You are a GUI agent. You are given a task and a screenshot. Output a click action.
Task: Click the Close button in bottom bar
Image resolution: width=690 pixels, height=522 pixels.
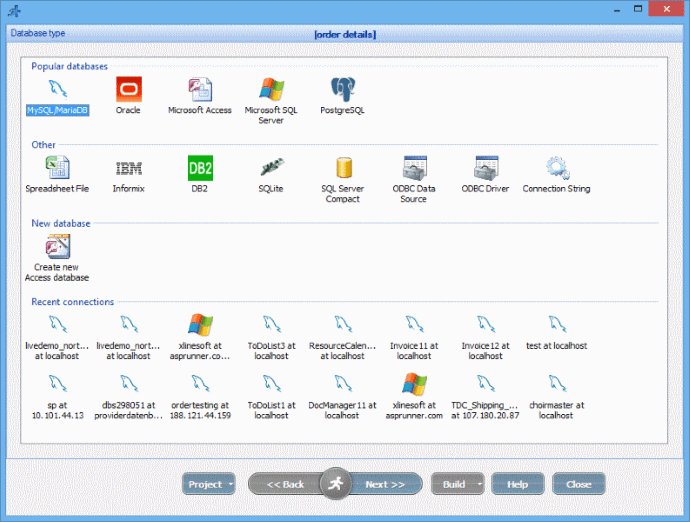pyautogui.click(x=579, y=484)
